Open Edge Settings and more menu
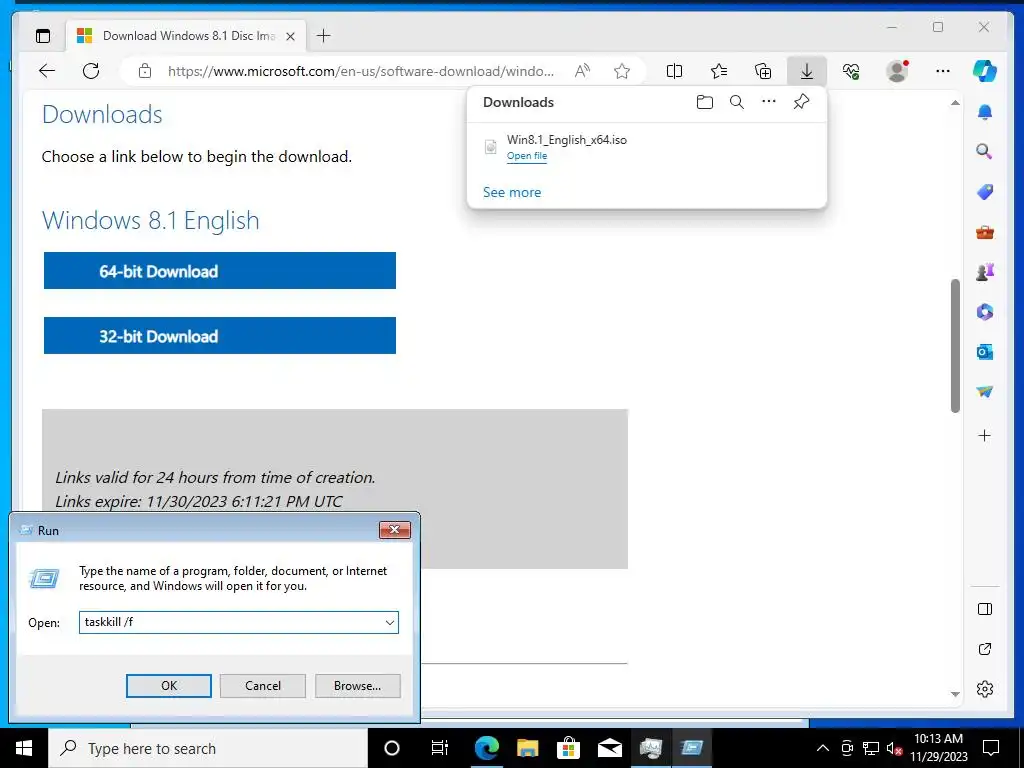 [942, 71]
